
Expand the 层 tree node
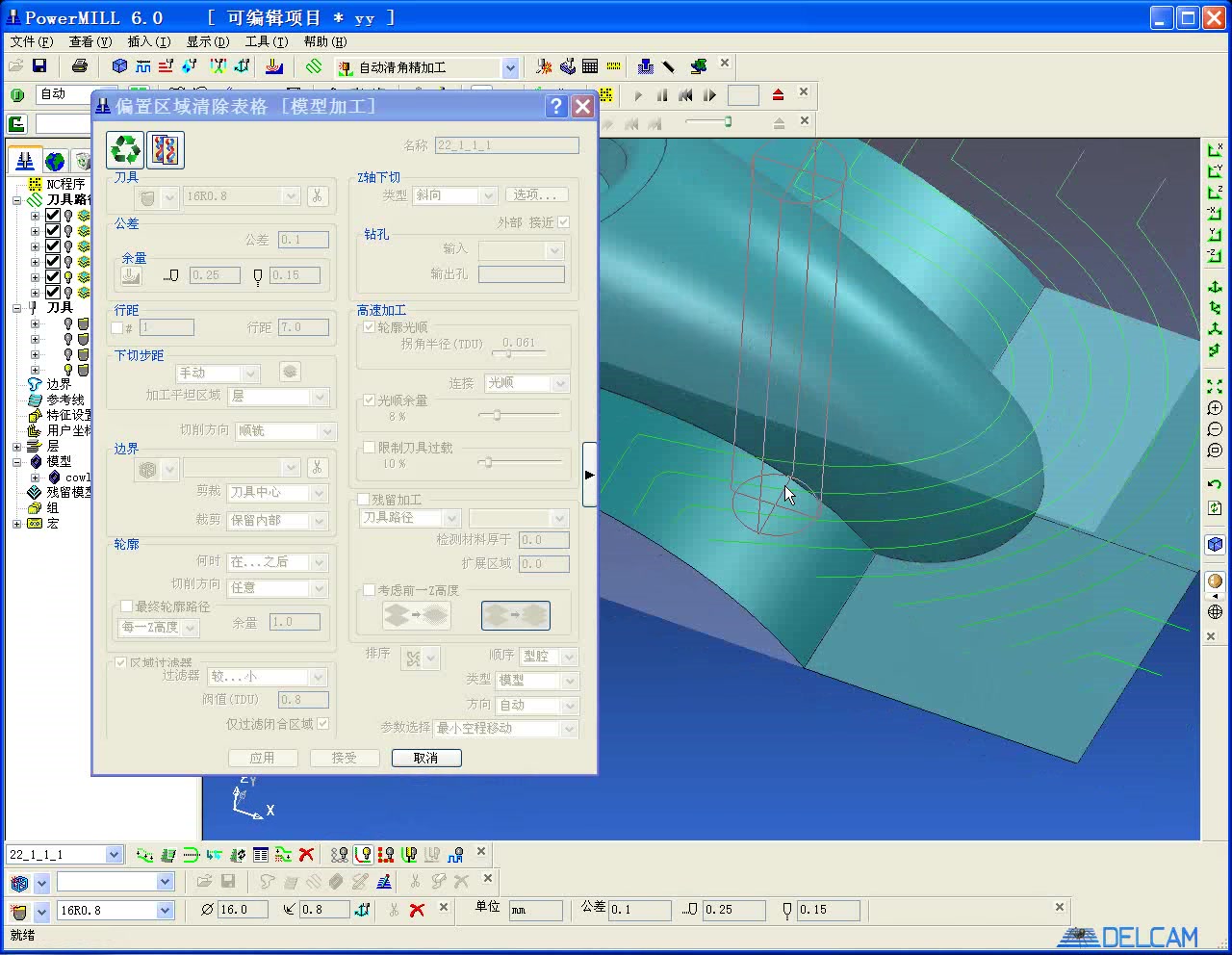coord(16,447)
